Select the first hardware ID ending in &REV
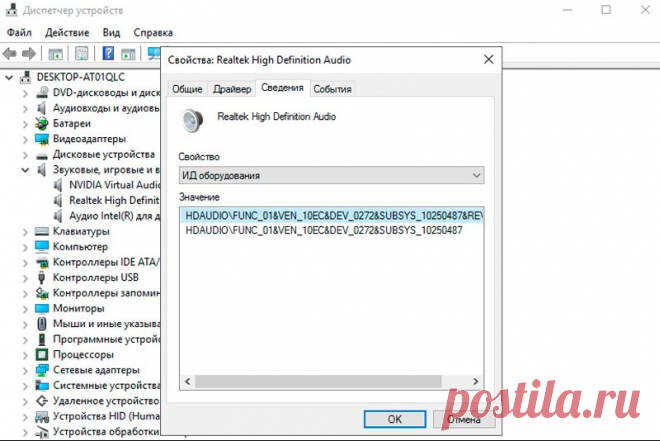The height and width of the screenshot is (441, 660). (x=333, y=215)
